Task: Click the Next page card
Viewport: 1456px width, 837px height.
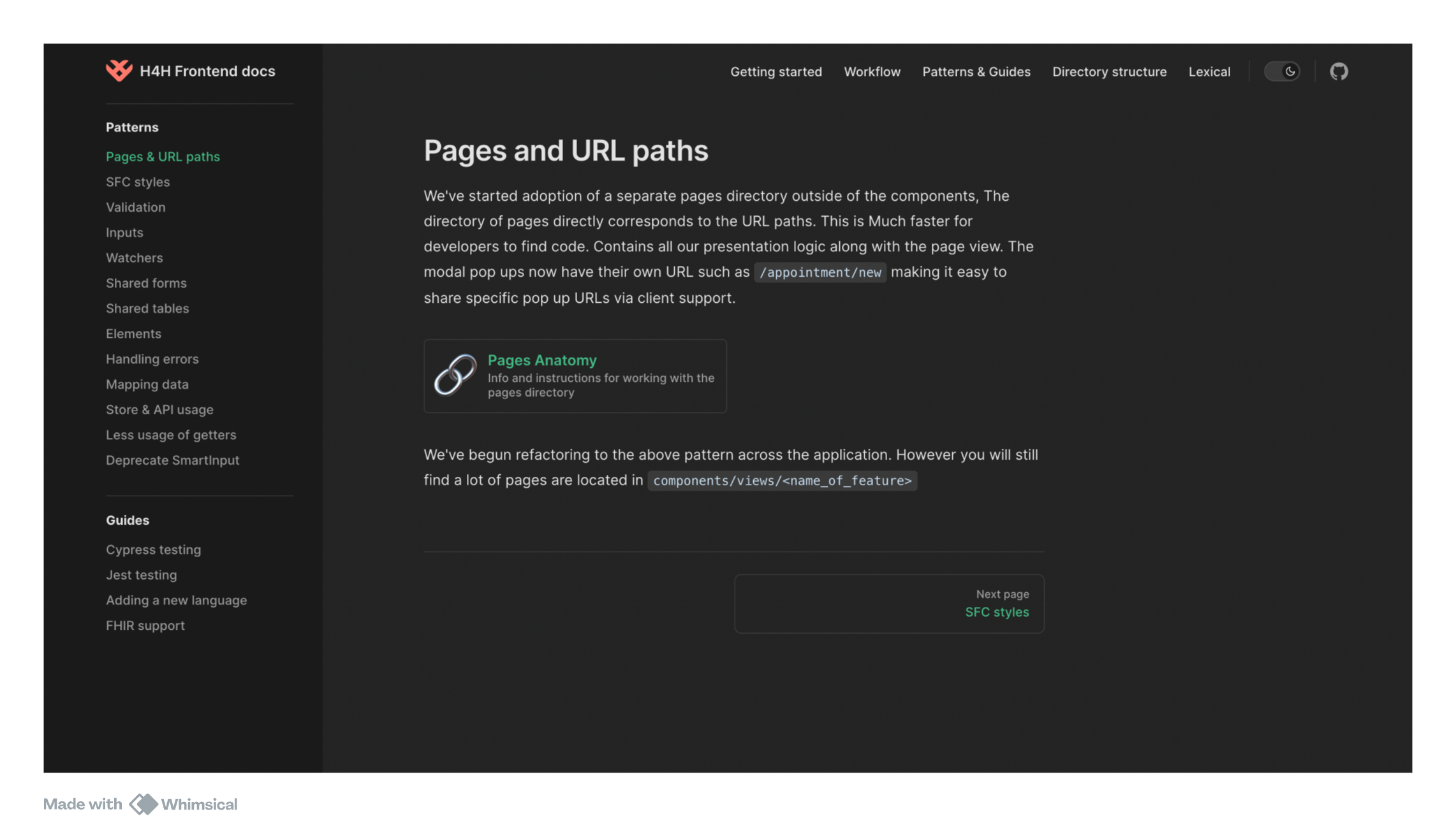Action: (889, 604)
